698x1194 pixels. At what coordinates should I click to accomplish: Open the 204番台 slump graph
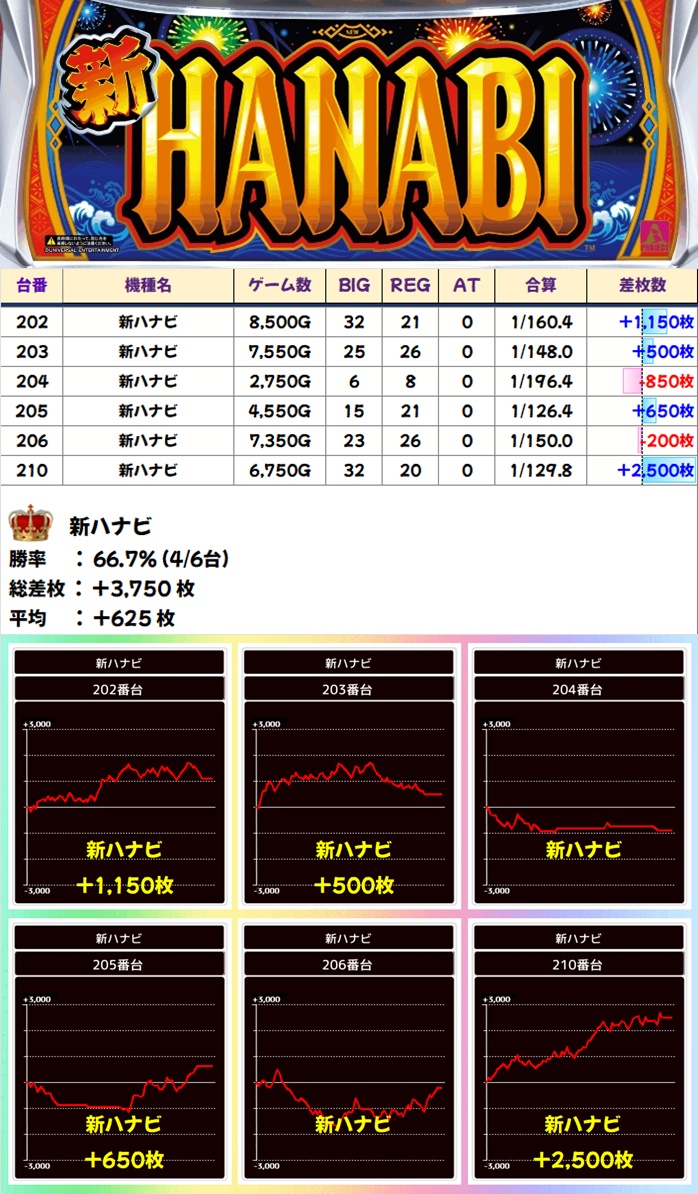[578, 780]
